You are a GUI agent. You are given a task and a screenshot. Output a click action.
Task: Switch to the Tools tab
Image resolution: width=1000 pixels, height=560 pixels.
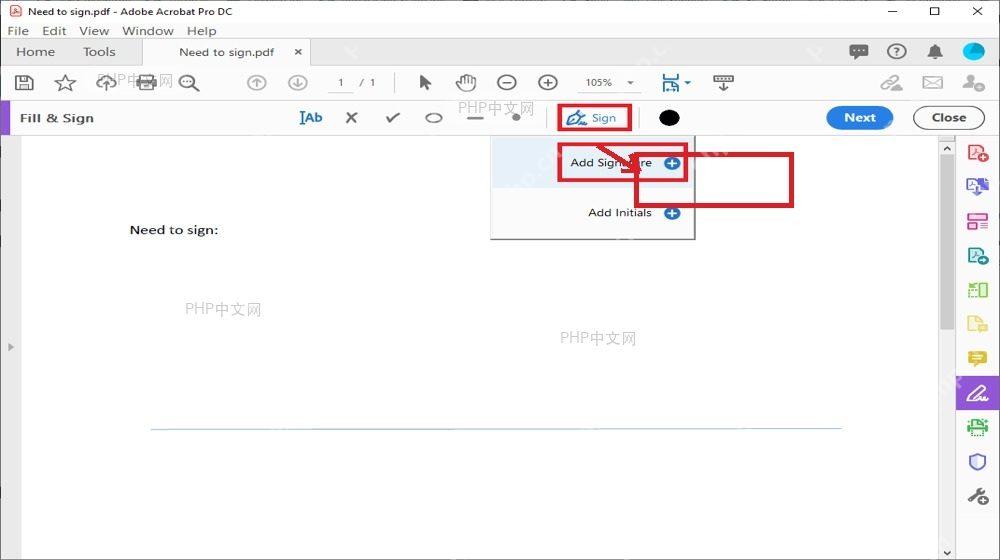[99, 52]
